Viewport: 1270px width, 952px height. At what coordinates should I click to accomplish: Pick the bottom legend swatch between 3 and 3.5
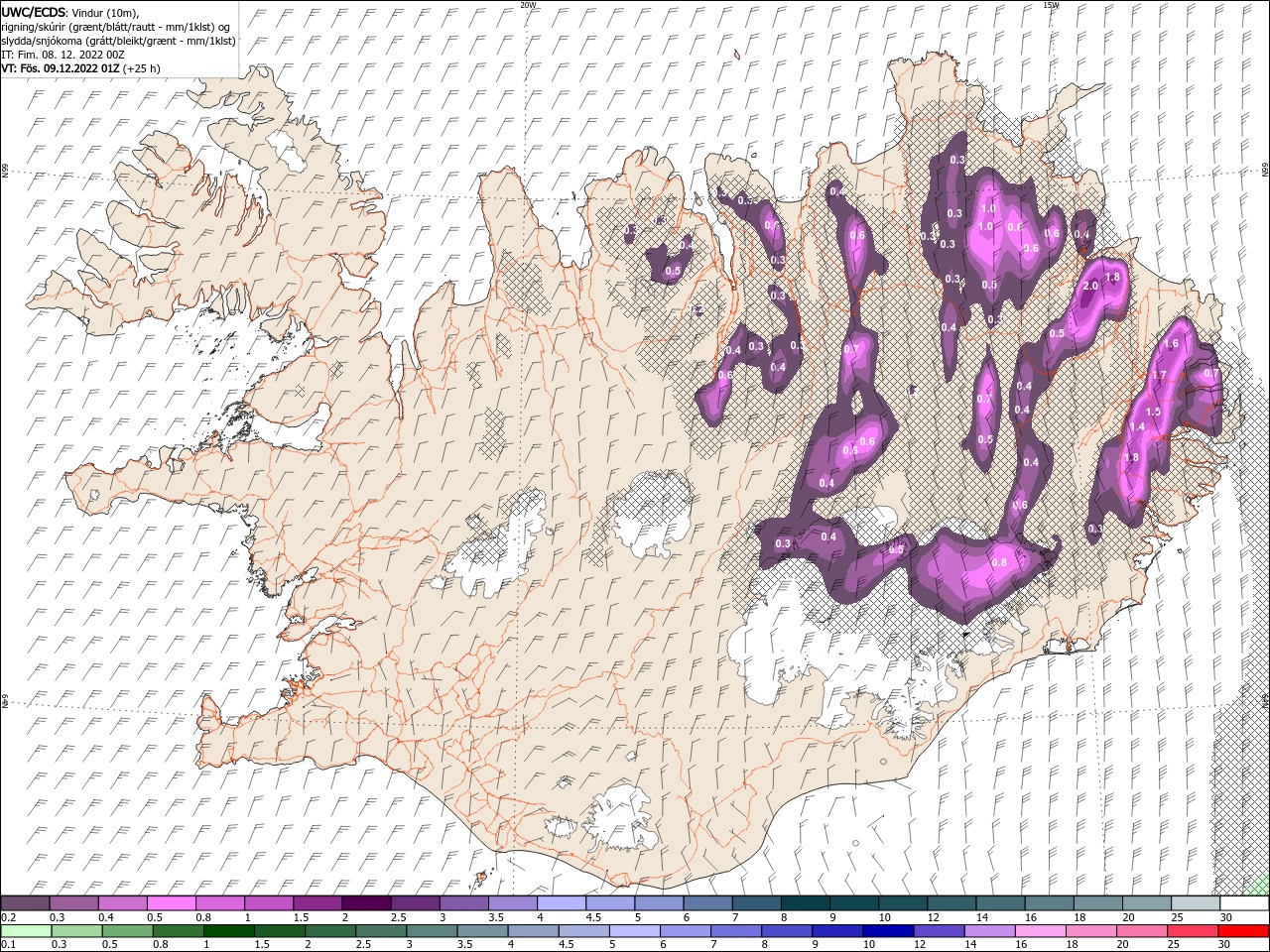tap(432, 931)
